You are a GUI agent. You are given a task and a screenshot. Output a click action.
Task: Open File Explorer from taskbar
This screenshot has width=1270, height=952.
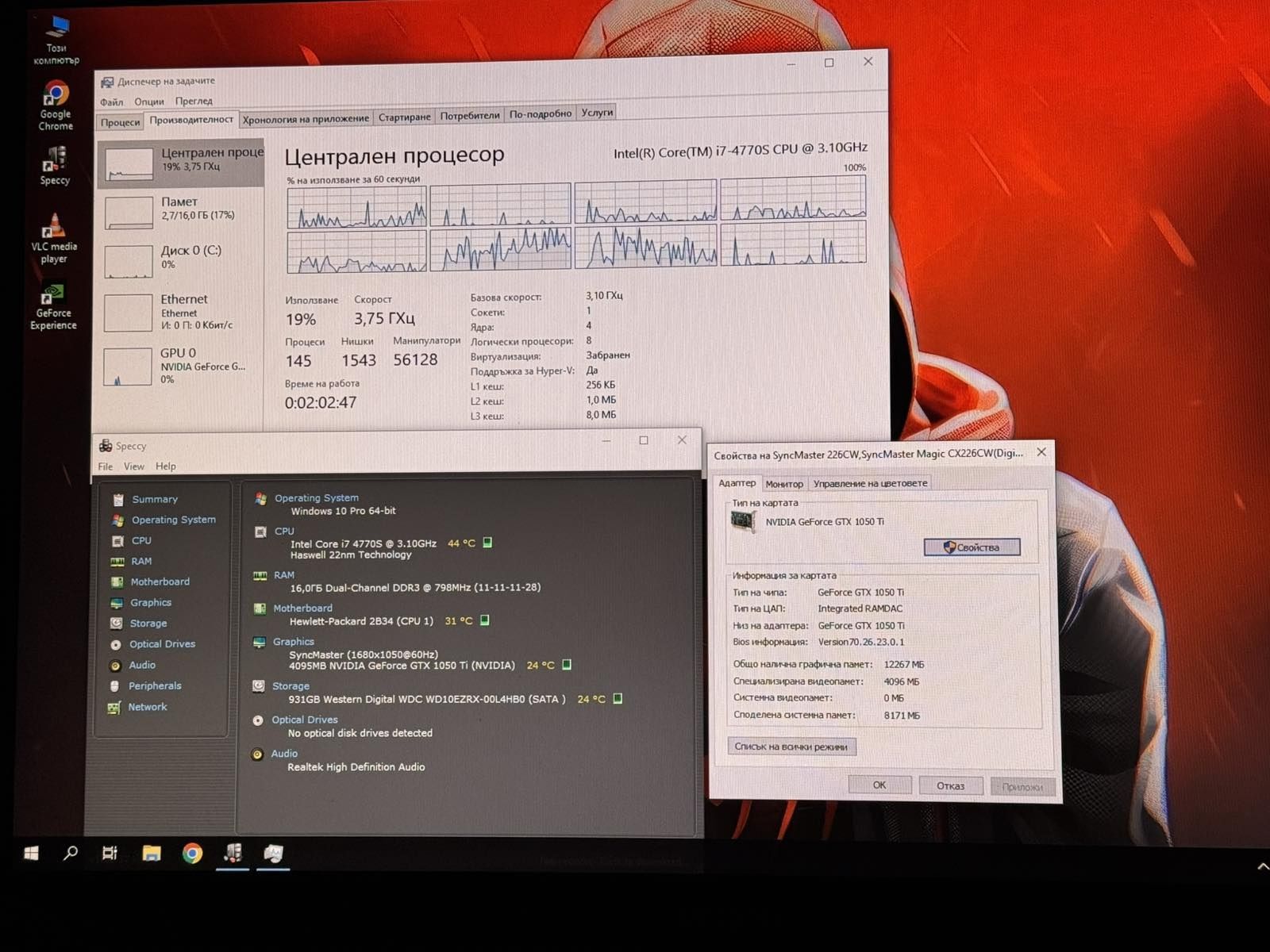pos(151,854)
